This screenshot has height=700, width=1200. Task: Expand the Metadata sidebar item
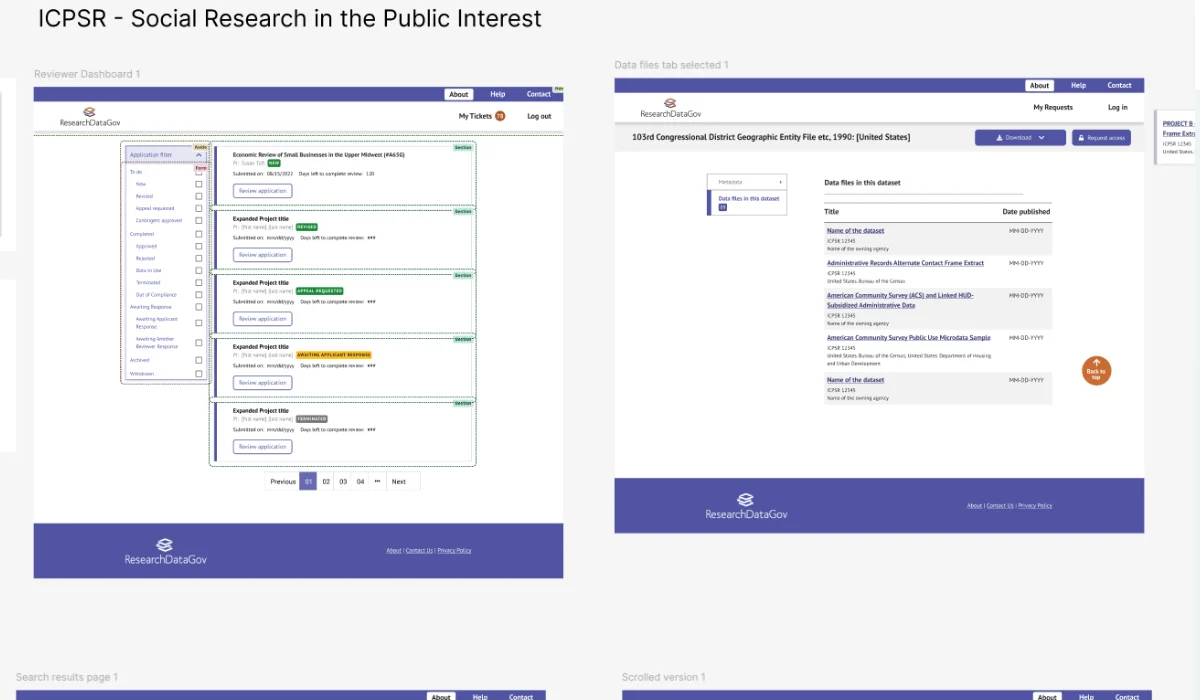click(x=747, y=182)
